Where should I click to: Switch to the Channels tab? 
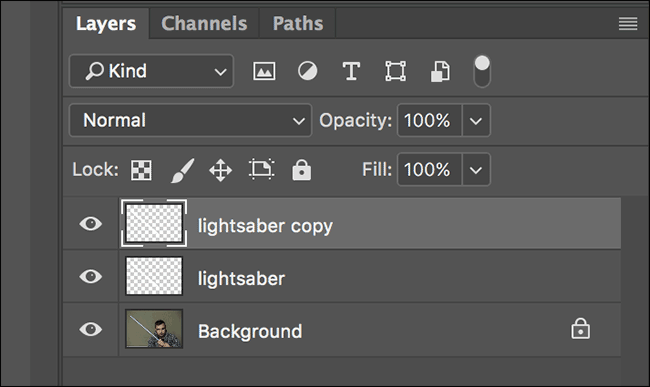point(204,24)
